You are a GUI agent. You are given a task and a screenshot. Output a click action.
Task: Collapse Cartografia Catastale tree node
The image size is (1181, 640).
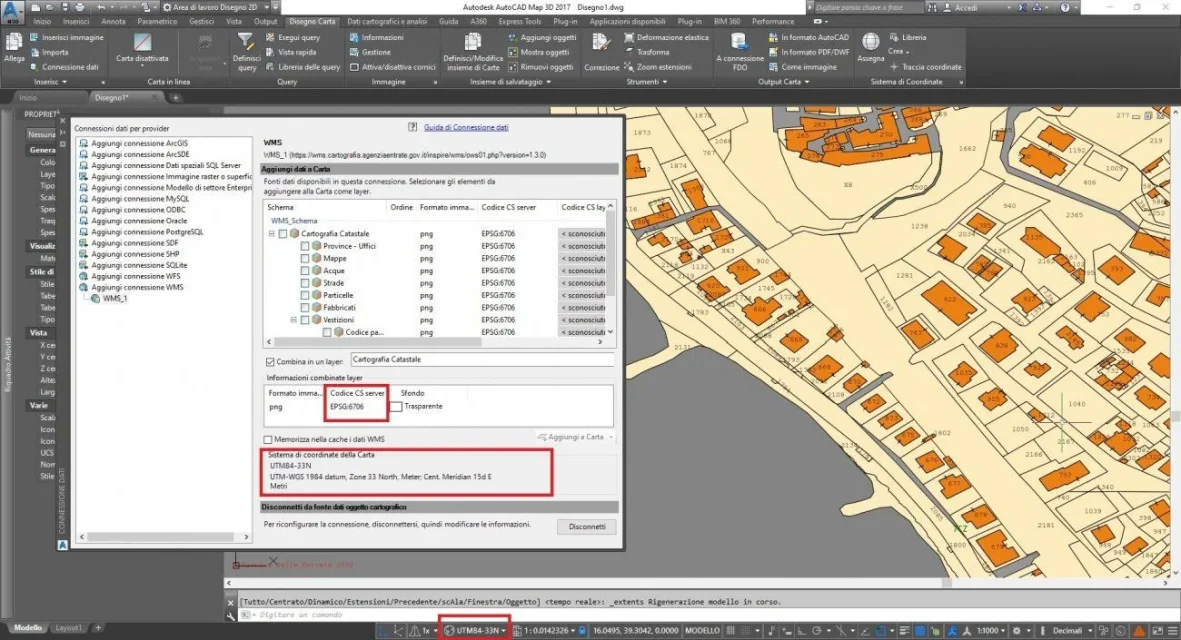pyautogui.click(x=271, y=234)
